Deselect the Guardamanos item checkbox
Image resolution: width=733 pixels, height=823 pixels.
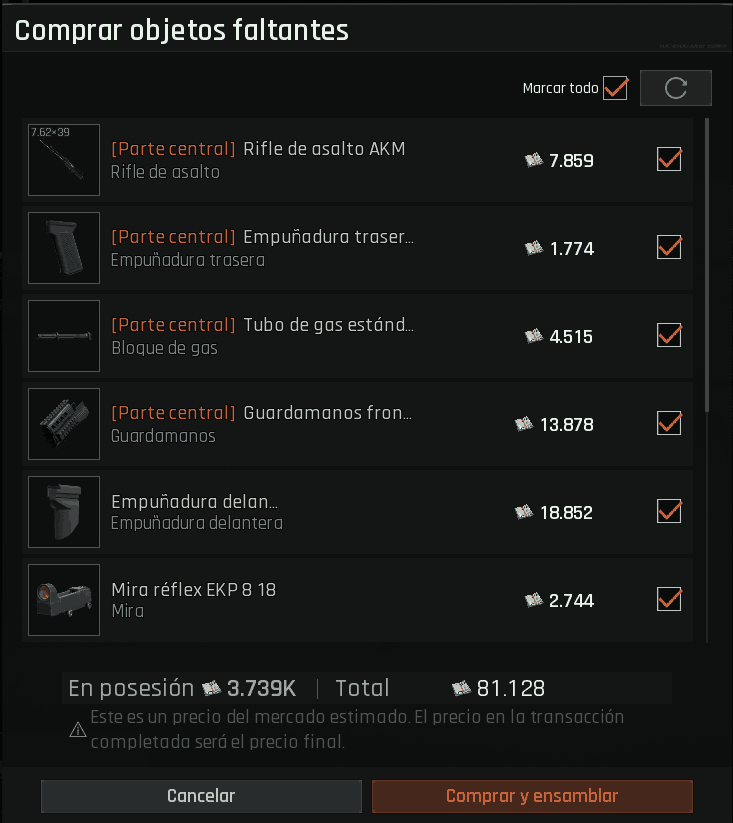click(669, 423)
